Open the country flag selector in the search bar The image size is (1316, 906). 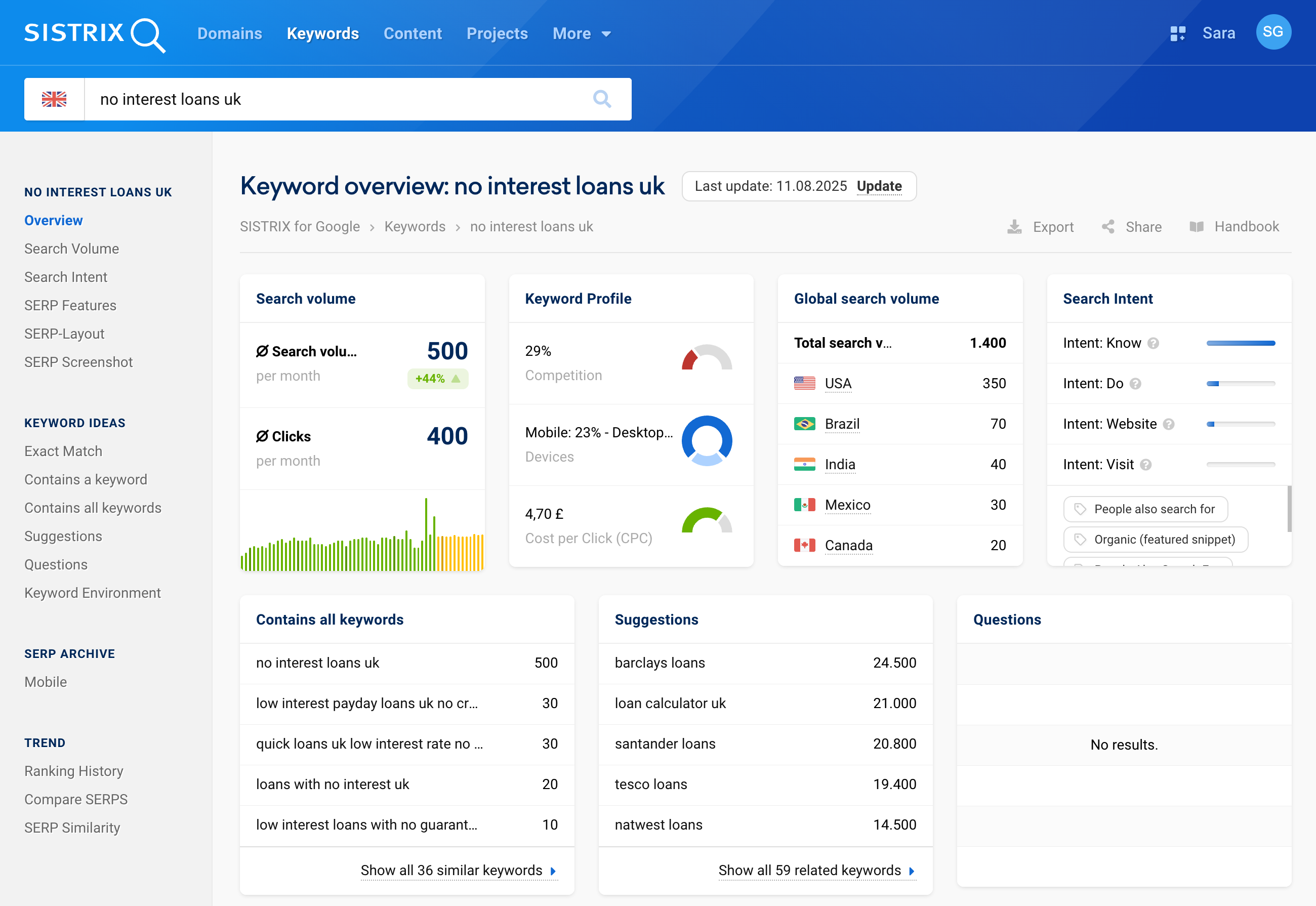[55, 99]
